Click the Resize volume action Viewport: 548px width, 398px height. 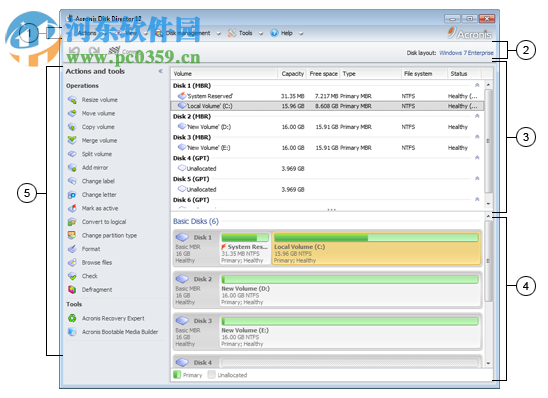100,100
